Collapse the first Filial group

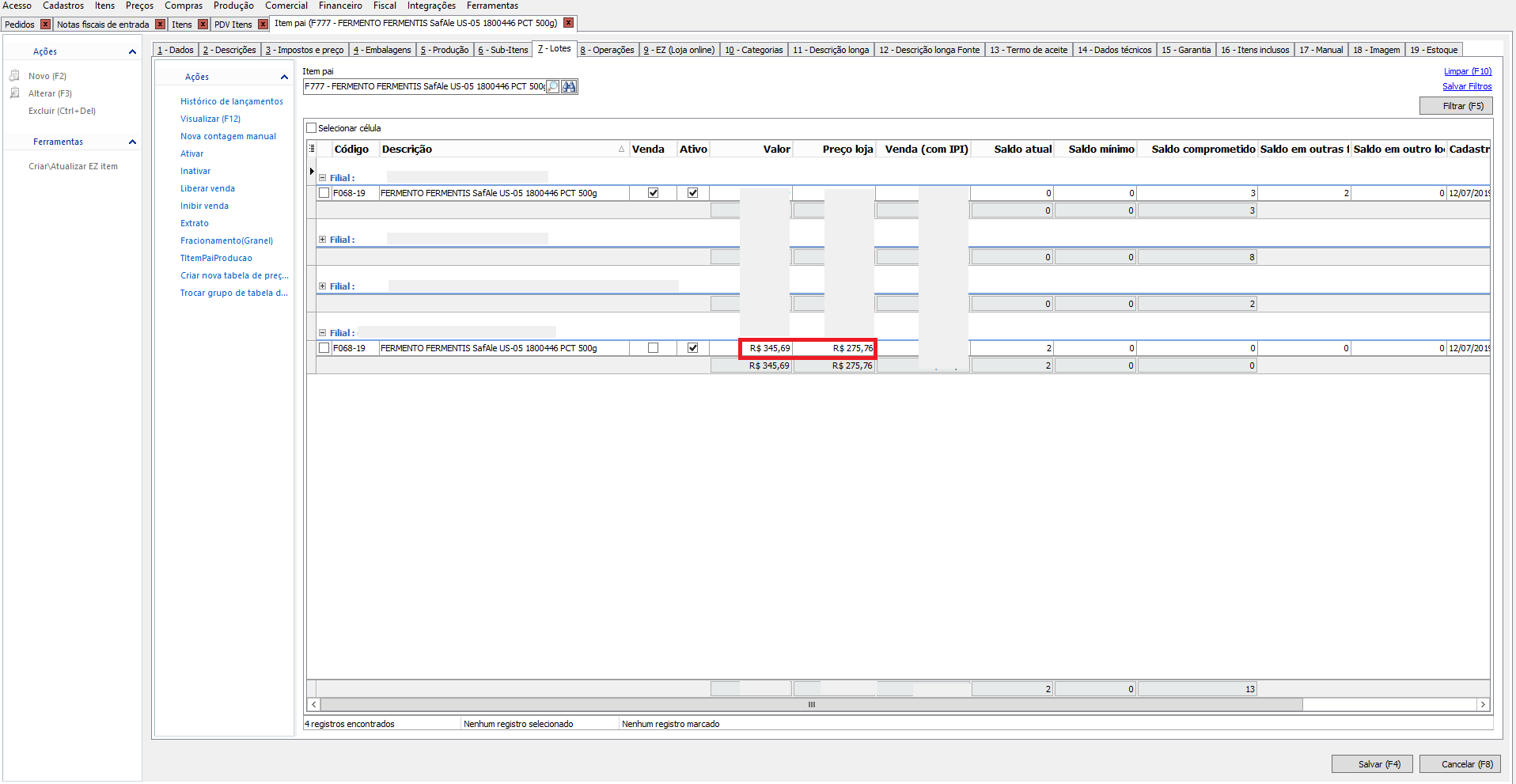point(322,178)
